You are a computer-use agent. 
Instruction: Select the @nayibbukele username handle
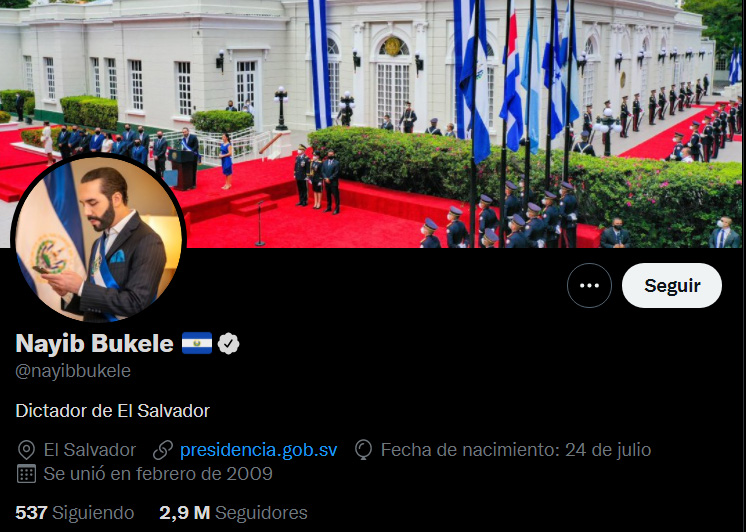click(73, 371)
